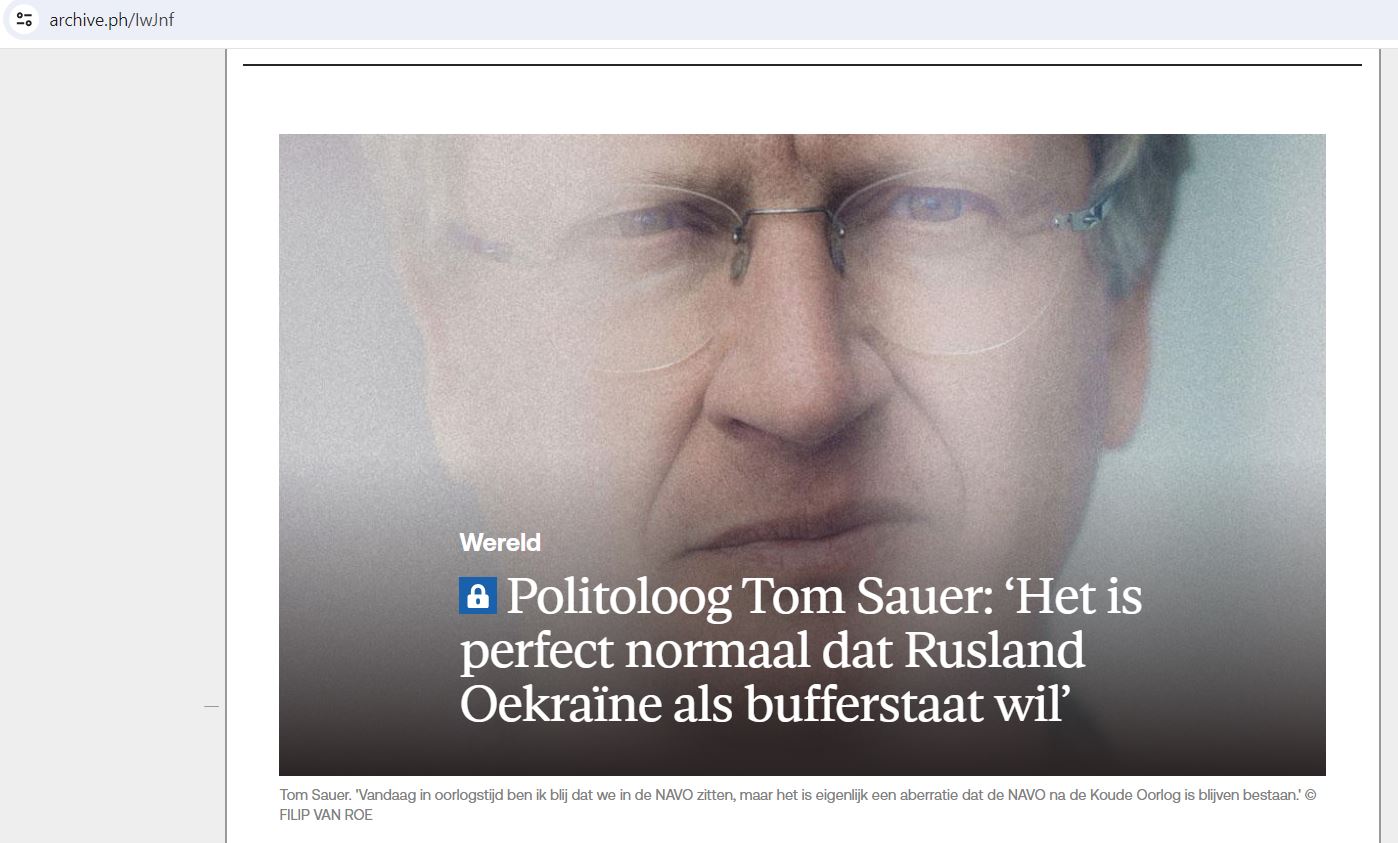Click 'Koude Oorlog' in the photo caption
This screenshot has width=1398, height=843.
1095,795
